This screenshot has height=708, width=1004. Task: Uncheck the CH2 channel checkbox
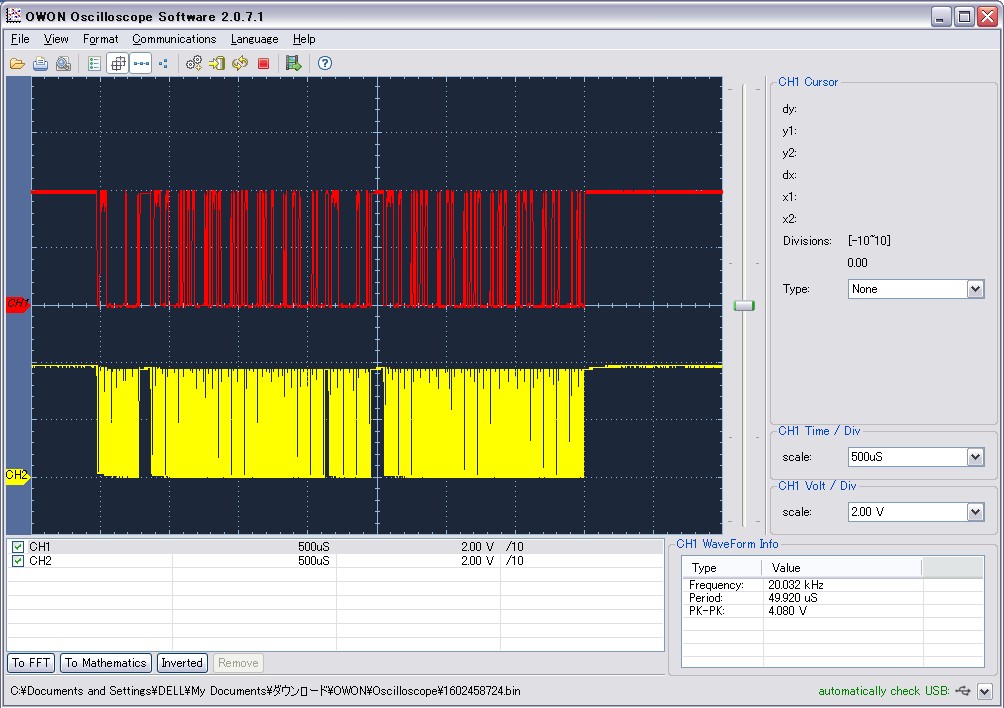(18, 561)
